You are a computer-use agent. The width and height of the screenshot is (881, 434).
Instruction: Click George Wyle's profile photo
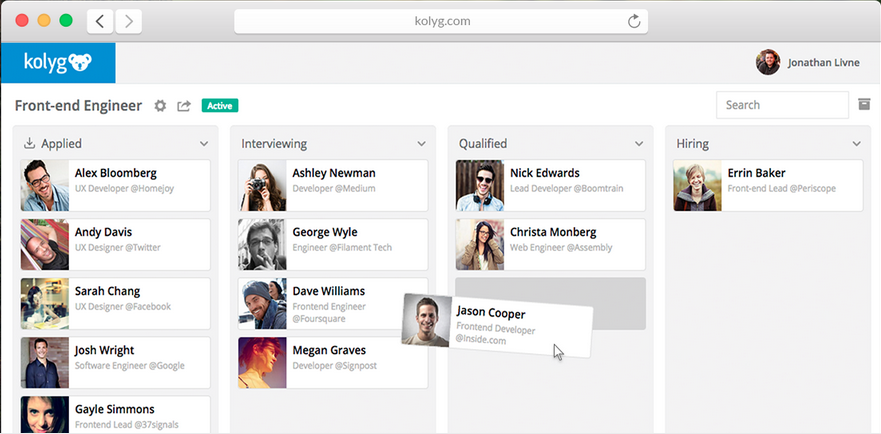coord(262,245)
